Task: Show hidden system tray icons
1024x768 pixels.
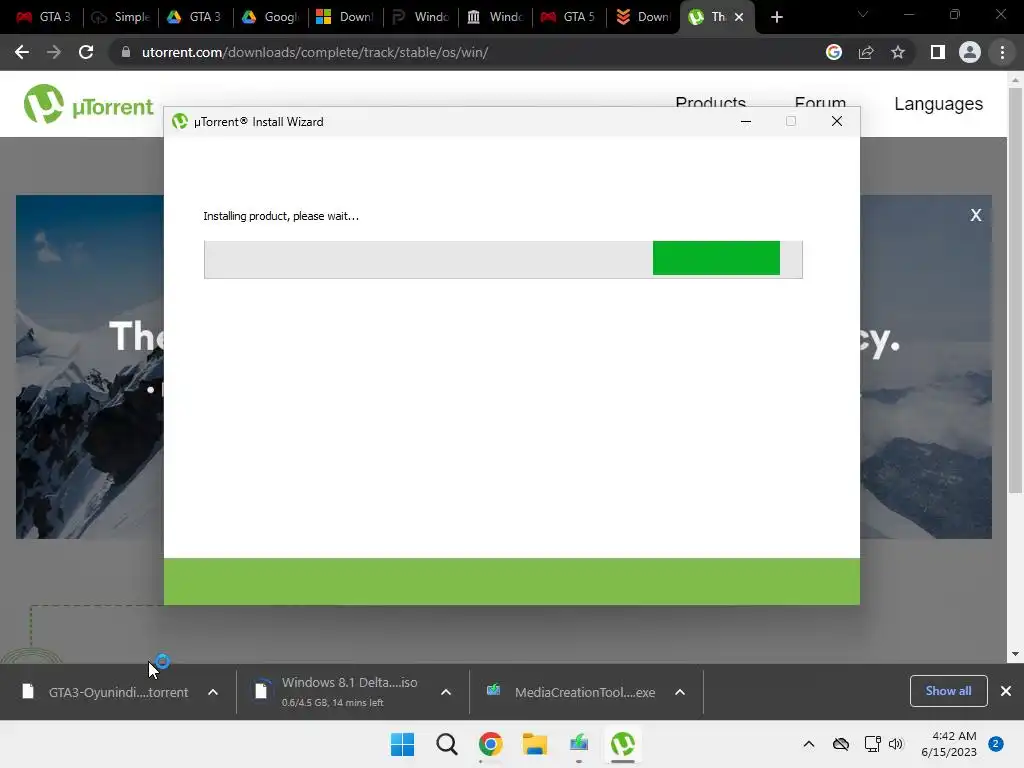Action: coord(808,744)
